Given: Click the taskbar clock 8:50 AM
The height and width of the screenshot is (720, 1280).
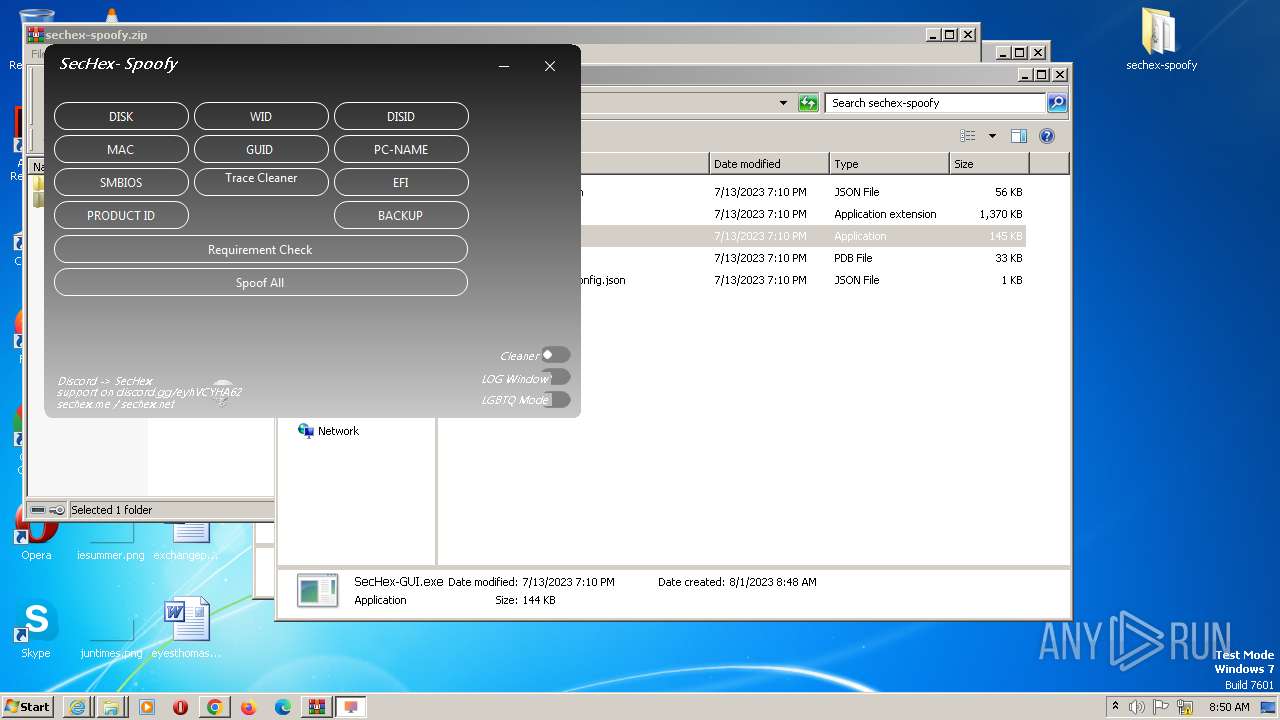Looking at the screenshot, I should tap(1229, 707).
